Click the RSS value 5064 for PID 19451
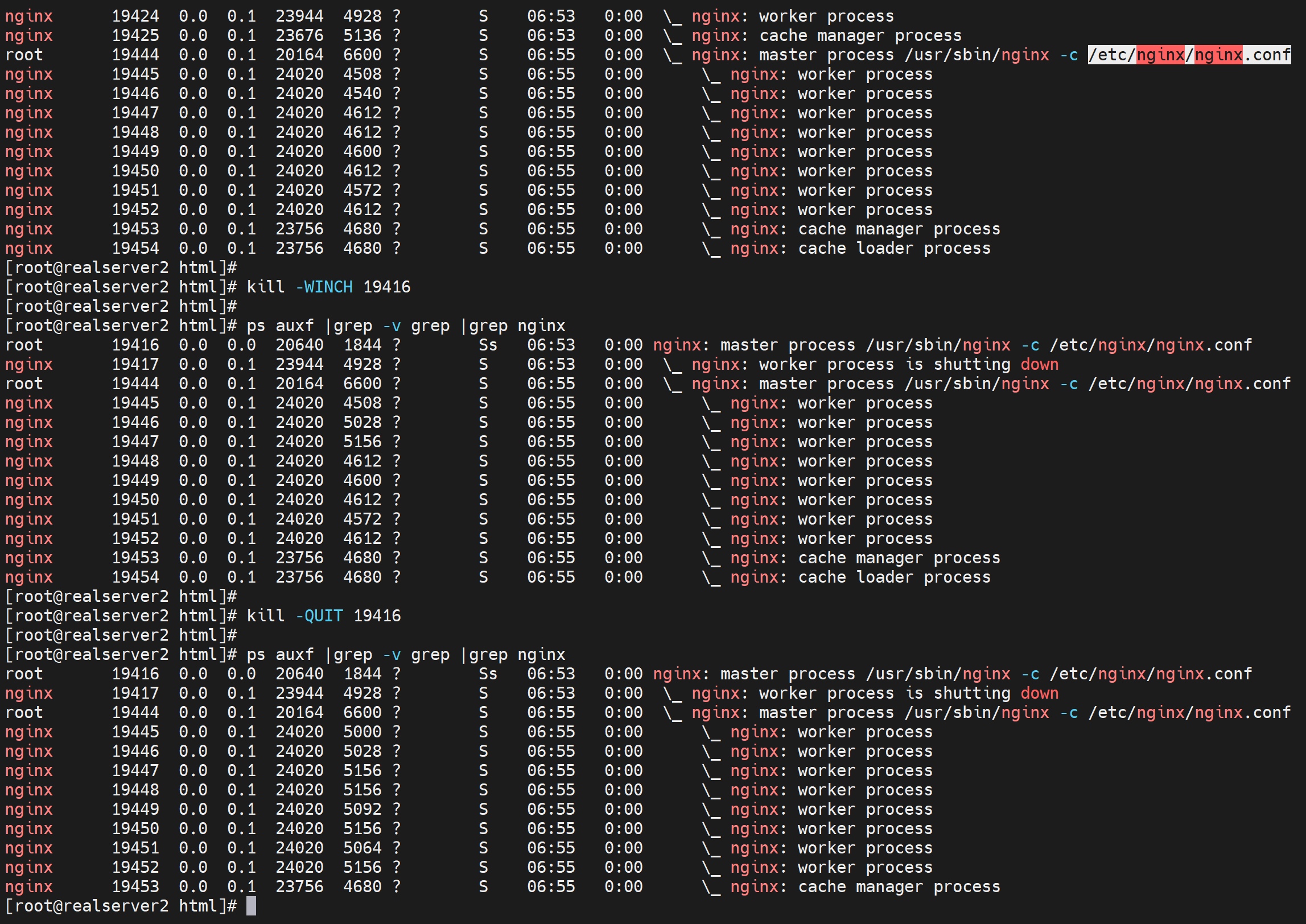The image size is (1306, 924). point(362,848)
